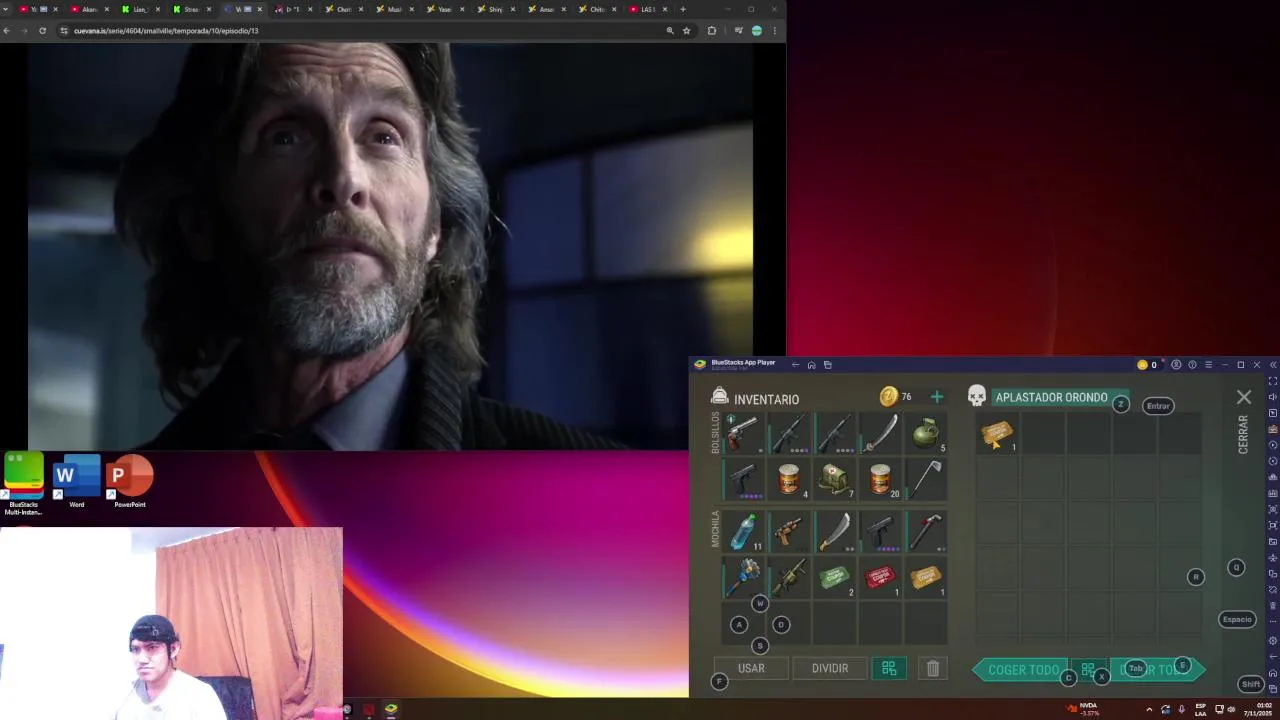Select the green grenade launcher
1280x720 pixels.
point(788,577)
